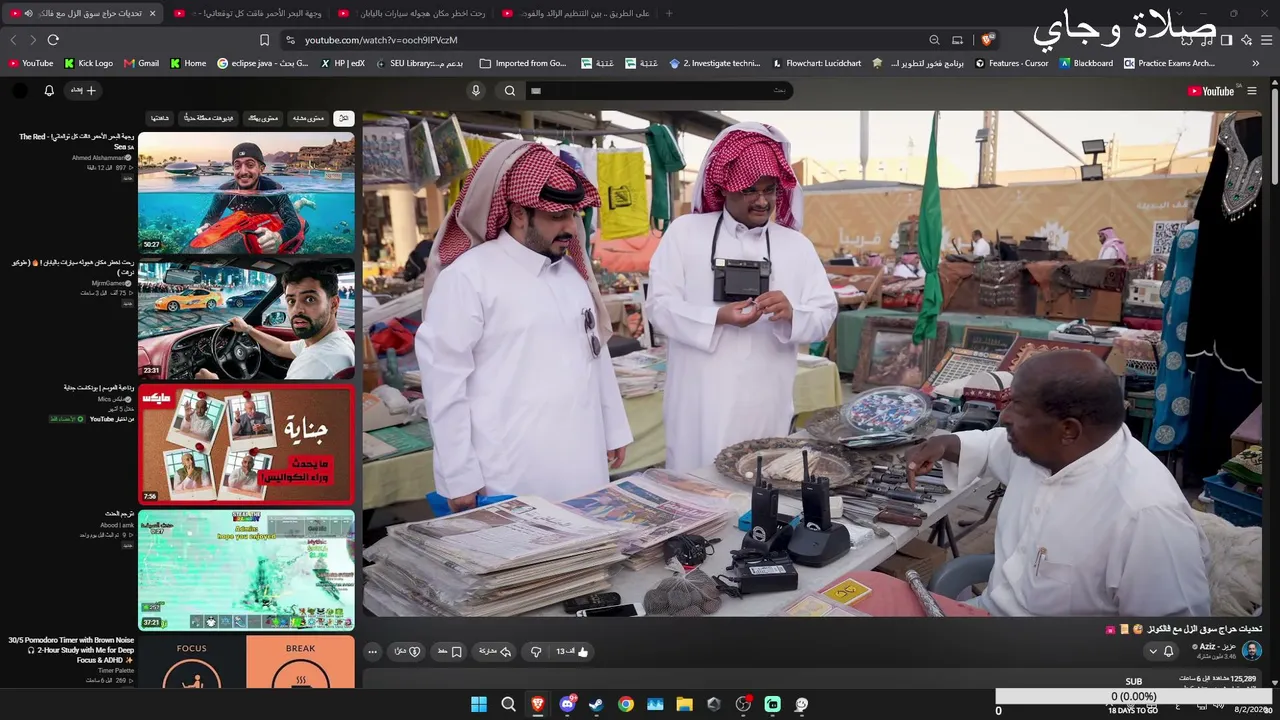
Task: Click the zoom magnifier icon in the address bar
Action: [x=934, y=40]
